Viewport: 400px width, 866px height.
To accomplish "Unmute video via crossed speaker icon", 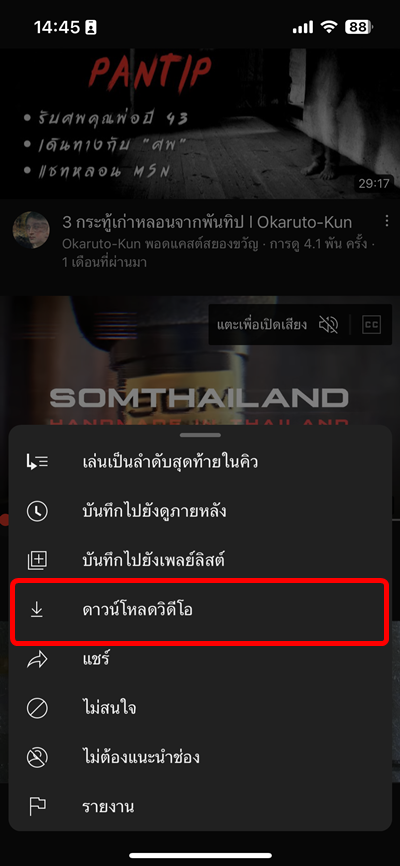I will click(329, 325).
